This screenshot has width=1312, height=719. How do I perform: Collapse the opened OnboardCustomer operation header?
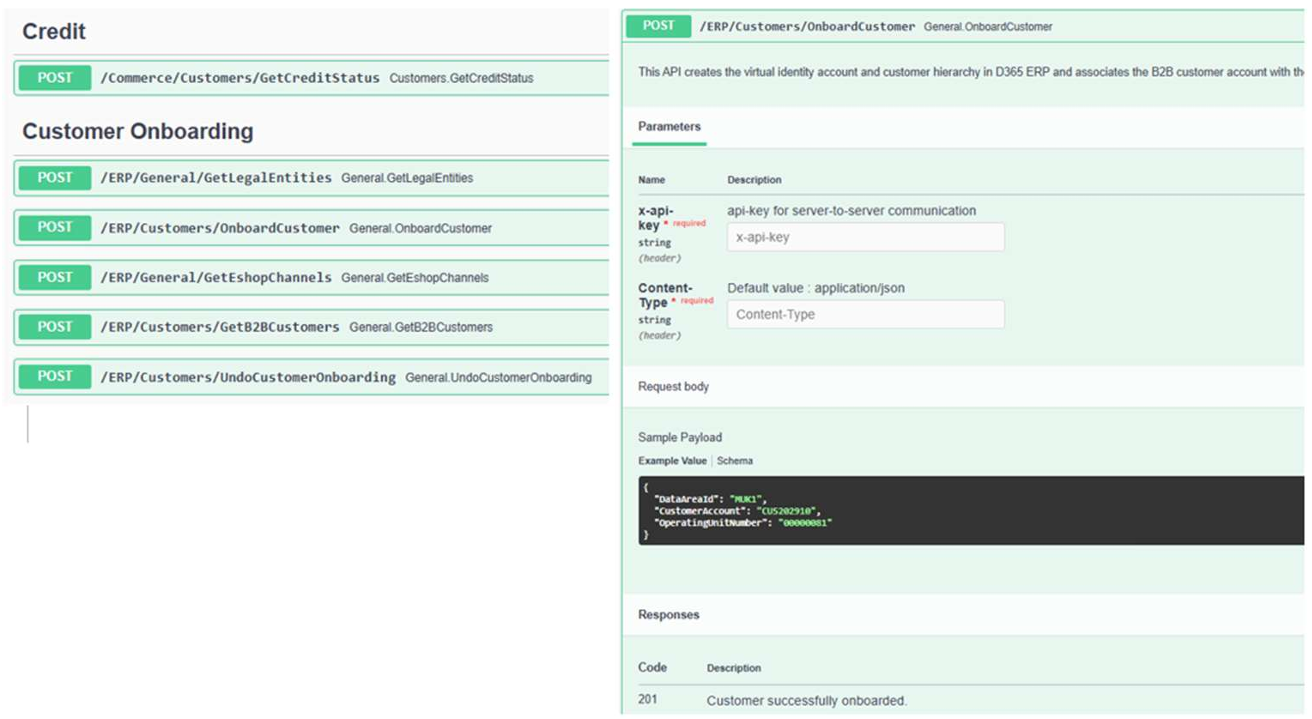tap(964, 26)
